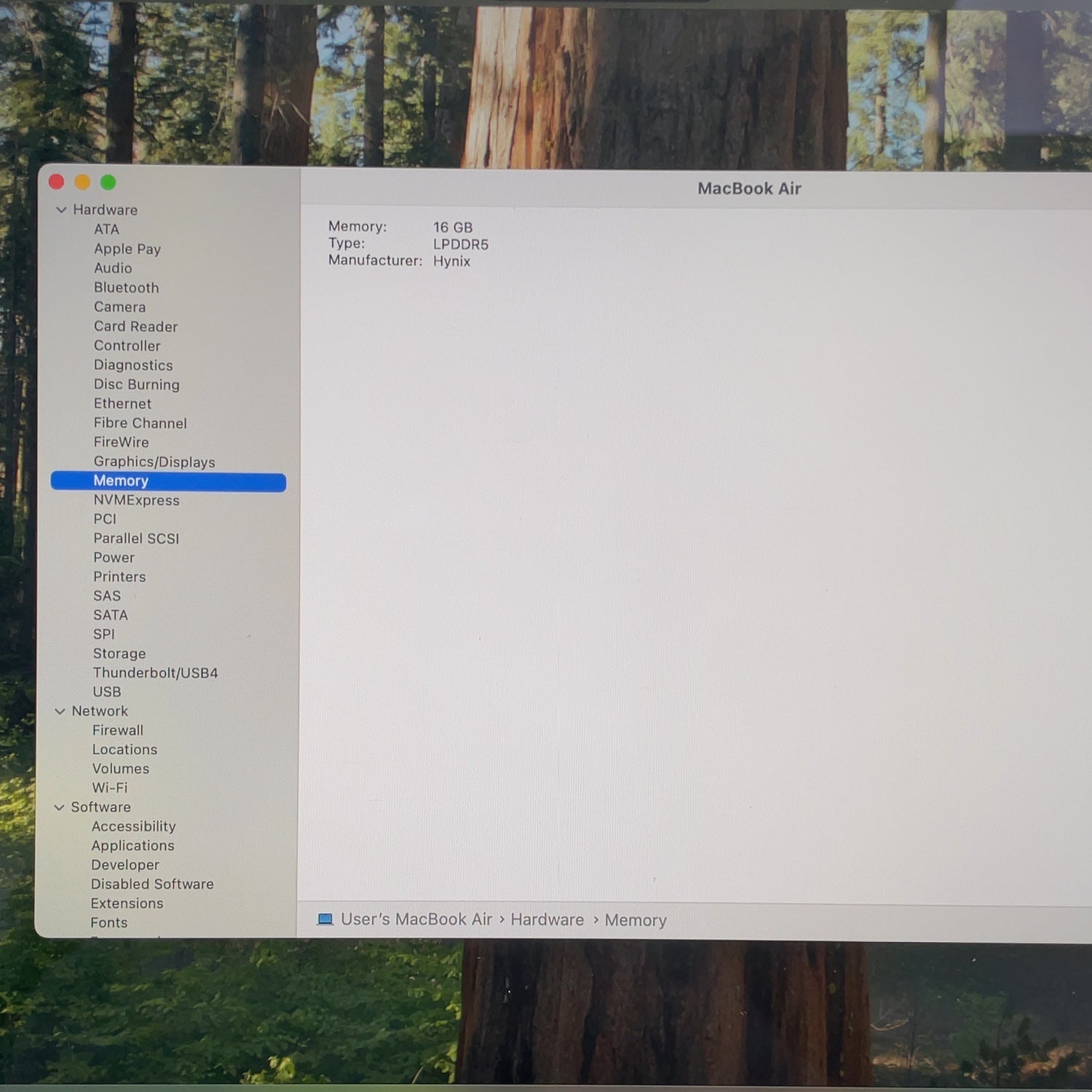Image resolution: width=1092 pixels, height=1092 pixels.
Task: Click the laptop icon in the path bar
Action: pos(325,919)
